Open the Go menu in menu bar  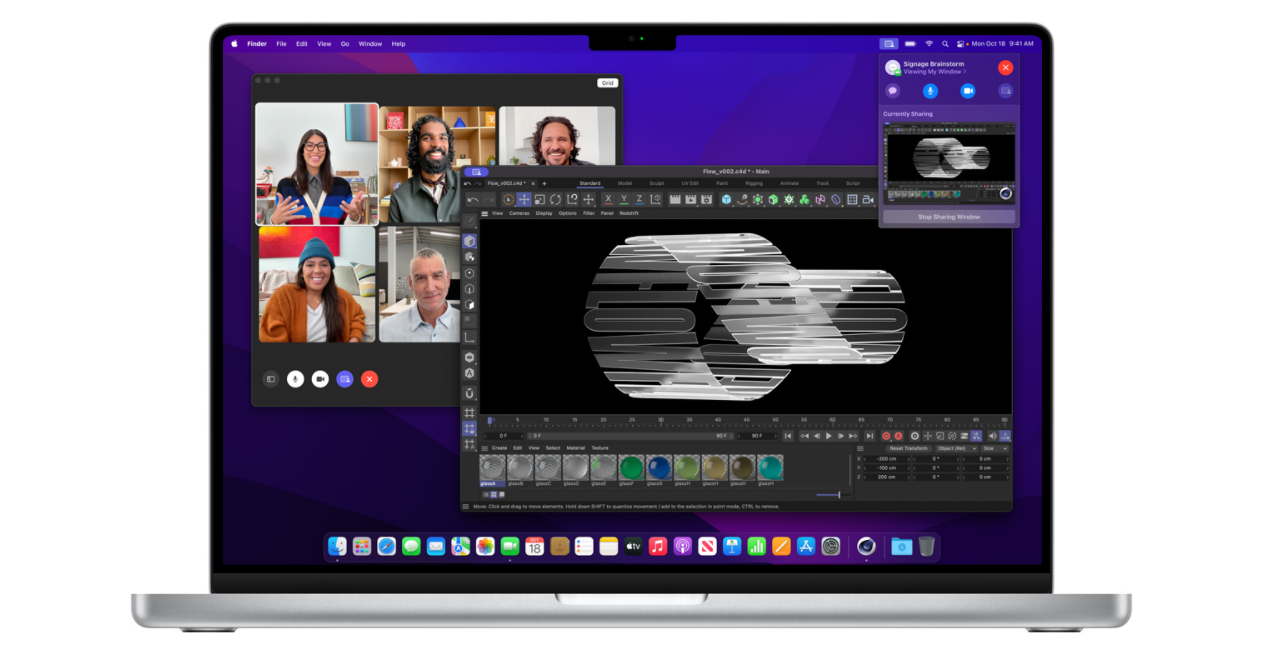point(345,44)
